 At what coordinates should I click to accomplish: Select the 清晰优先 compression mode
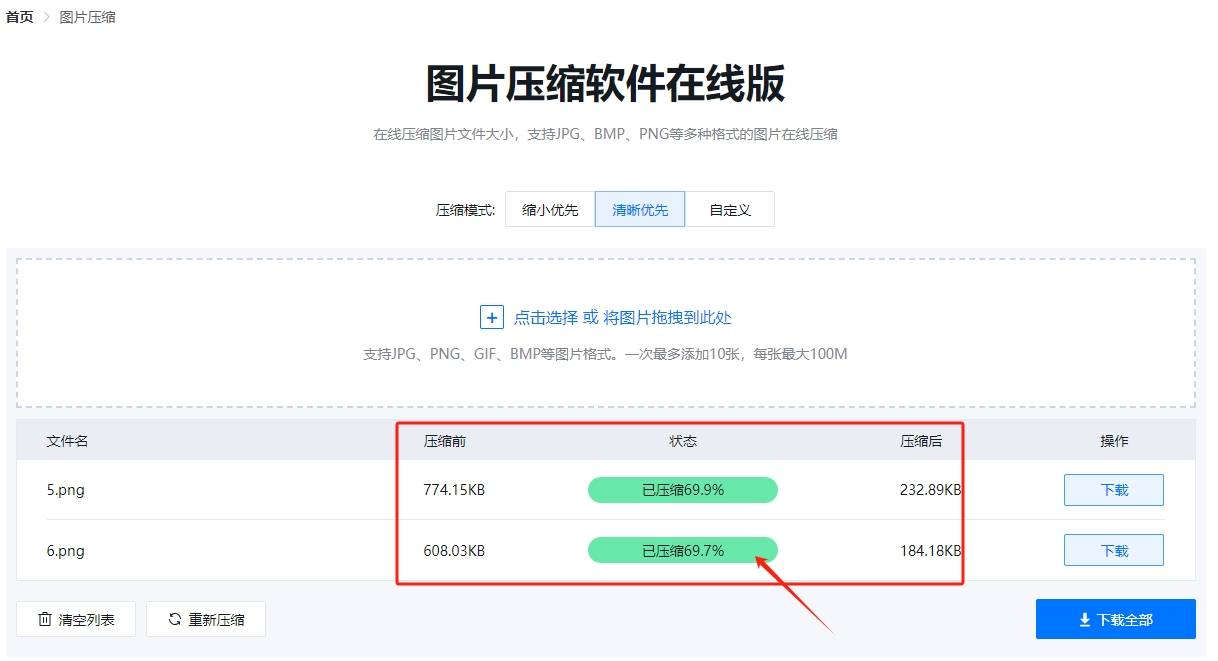point(639,209)
